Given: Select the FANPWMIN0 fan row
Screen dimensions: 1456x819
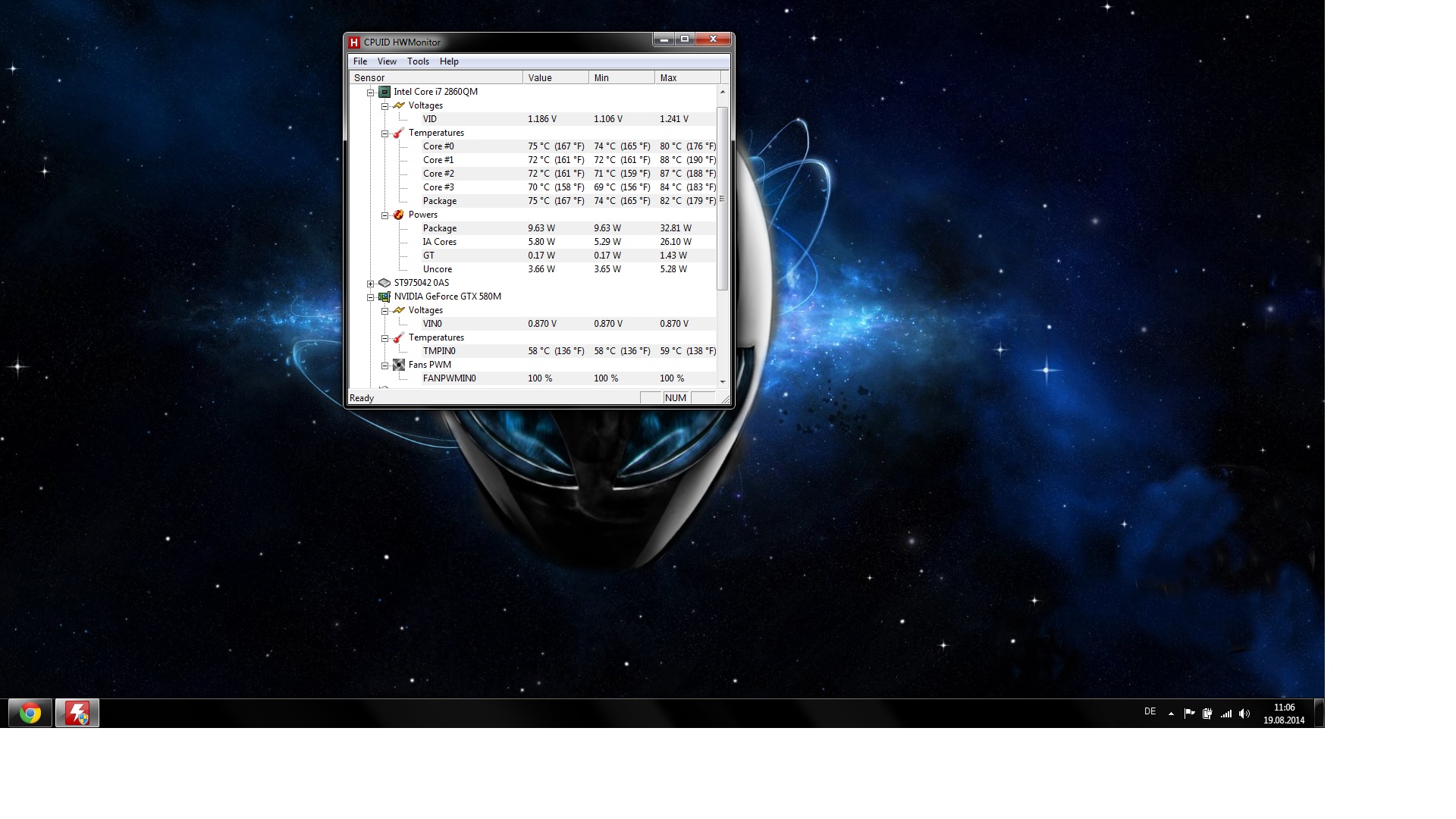Looking at the screenshot, I should [569, 378].
